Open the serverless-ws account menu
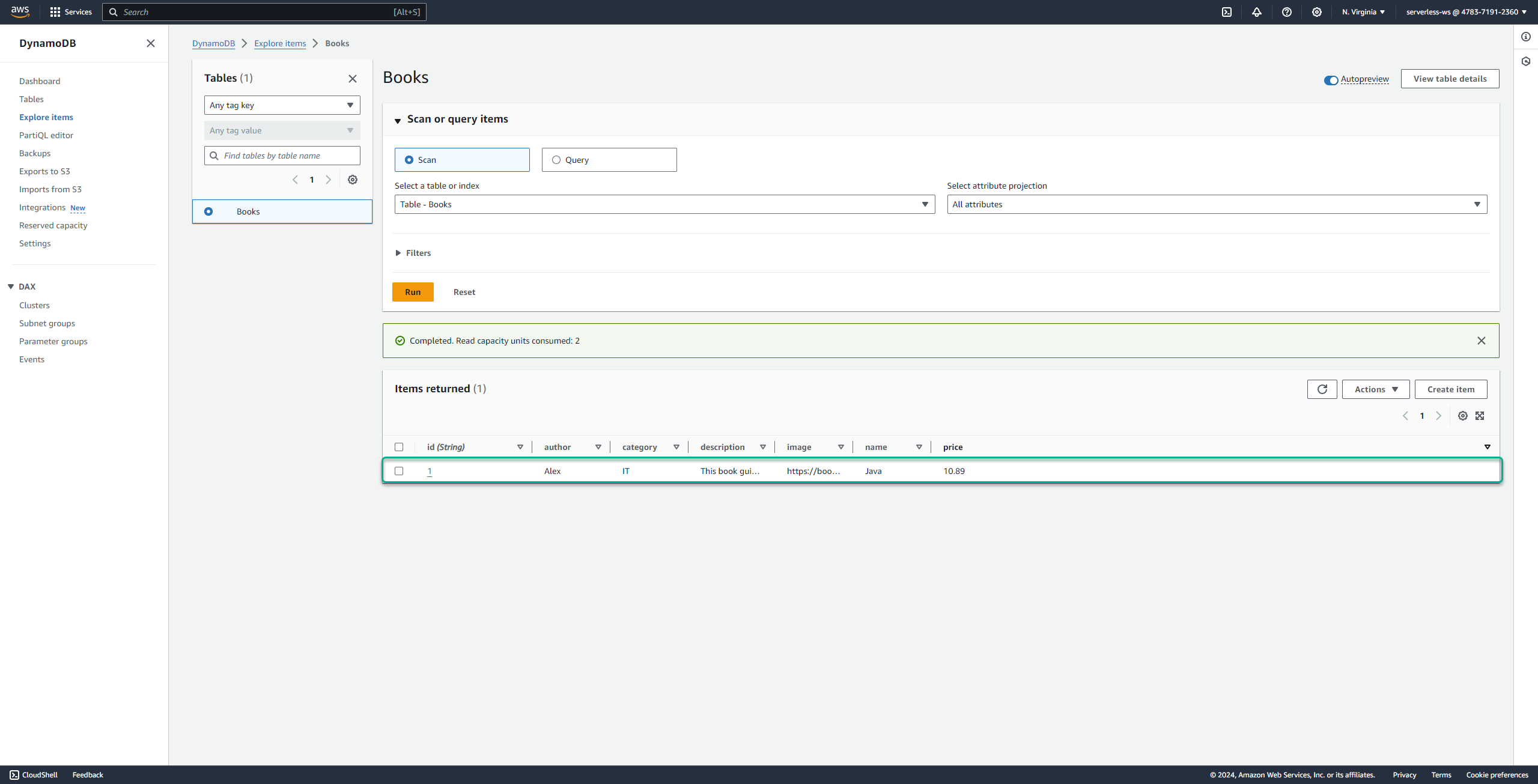Viewport: 1538px width, 784px height. pyautogui.click(x=1467, y=12)
